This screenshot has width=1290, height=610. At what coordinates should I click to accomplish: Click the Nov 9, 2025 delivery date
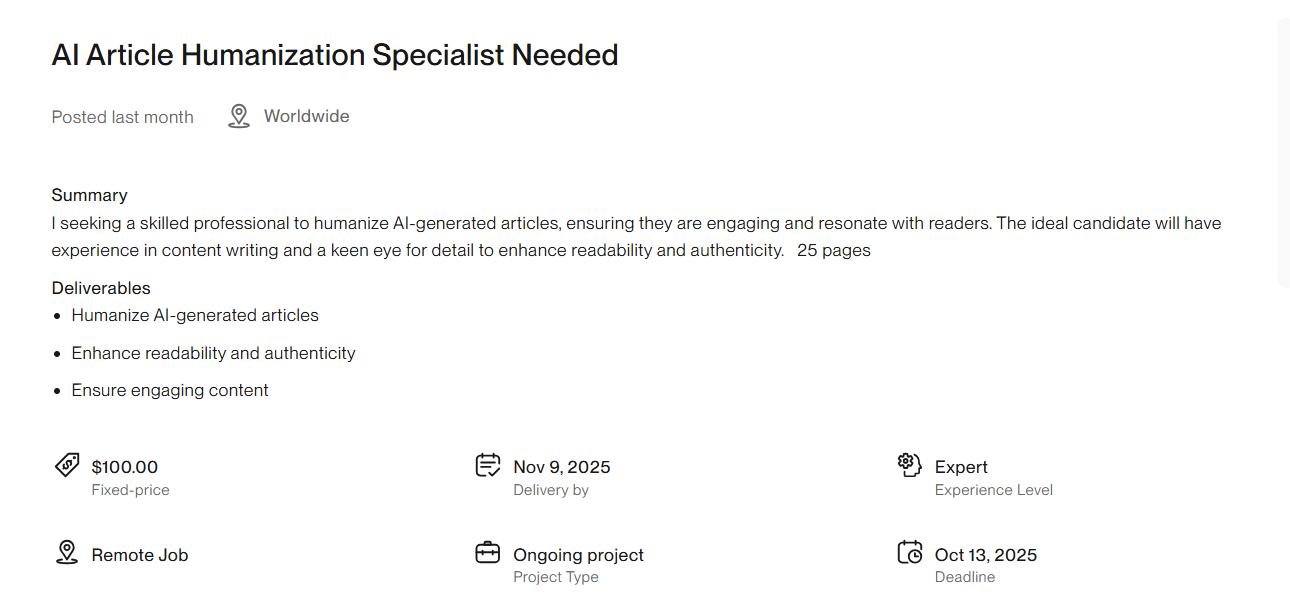(562, 467)
